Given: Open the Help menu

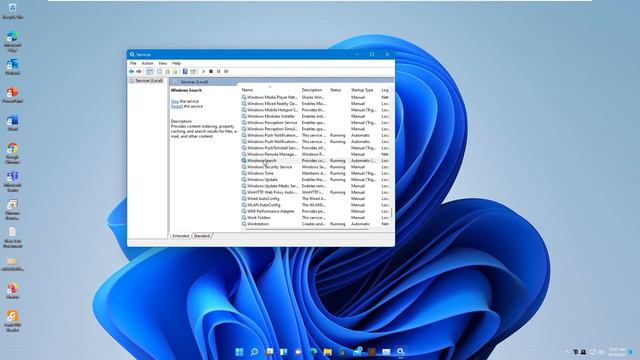Looking at the screenshot, I should [x=176, y=63].
